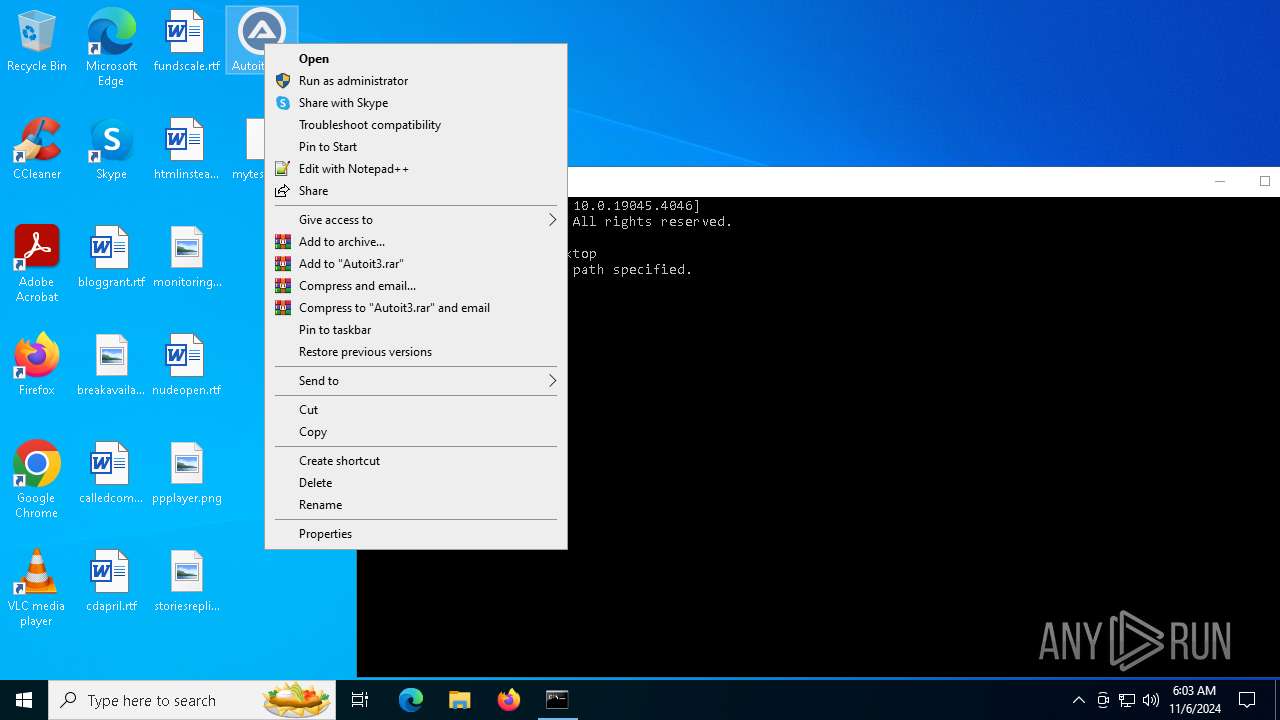Image resolution: width=1280 pixels, height=720 pixels.
Task: Select the storiesrepli... image file icon
Action: click(x=187, y=582)
